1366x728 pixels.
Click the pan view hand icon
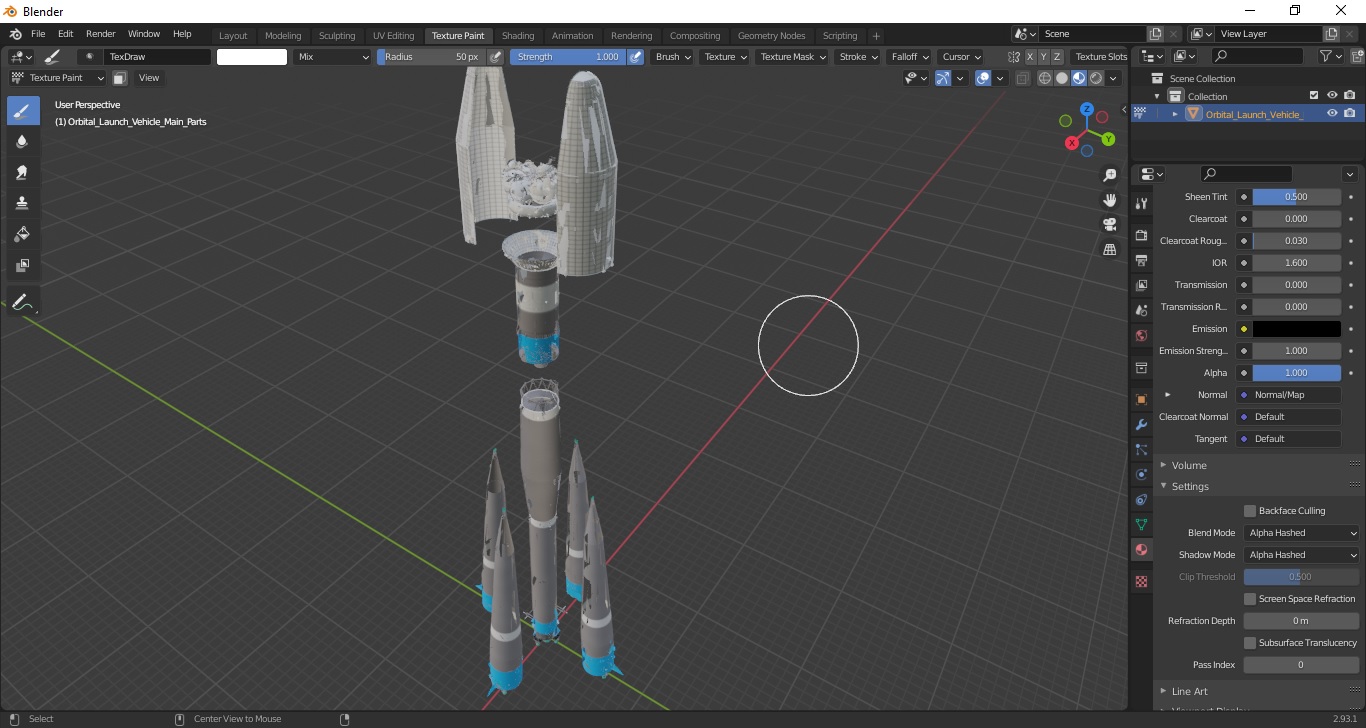[1109, 200]
